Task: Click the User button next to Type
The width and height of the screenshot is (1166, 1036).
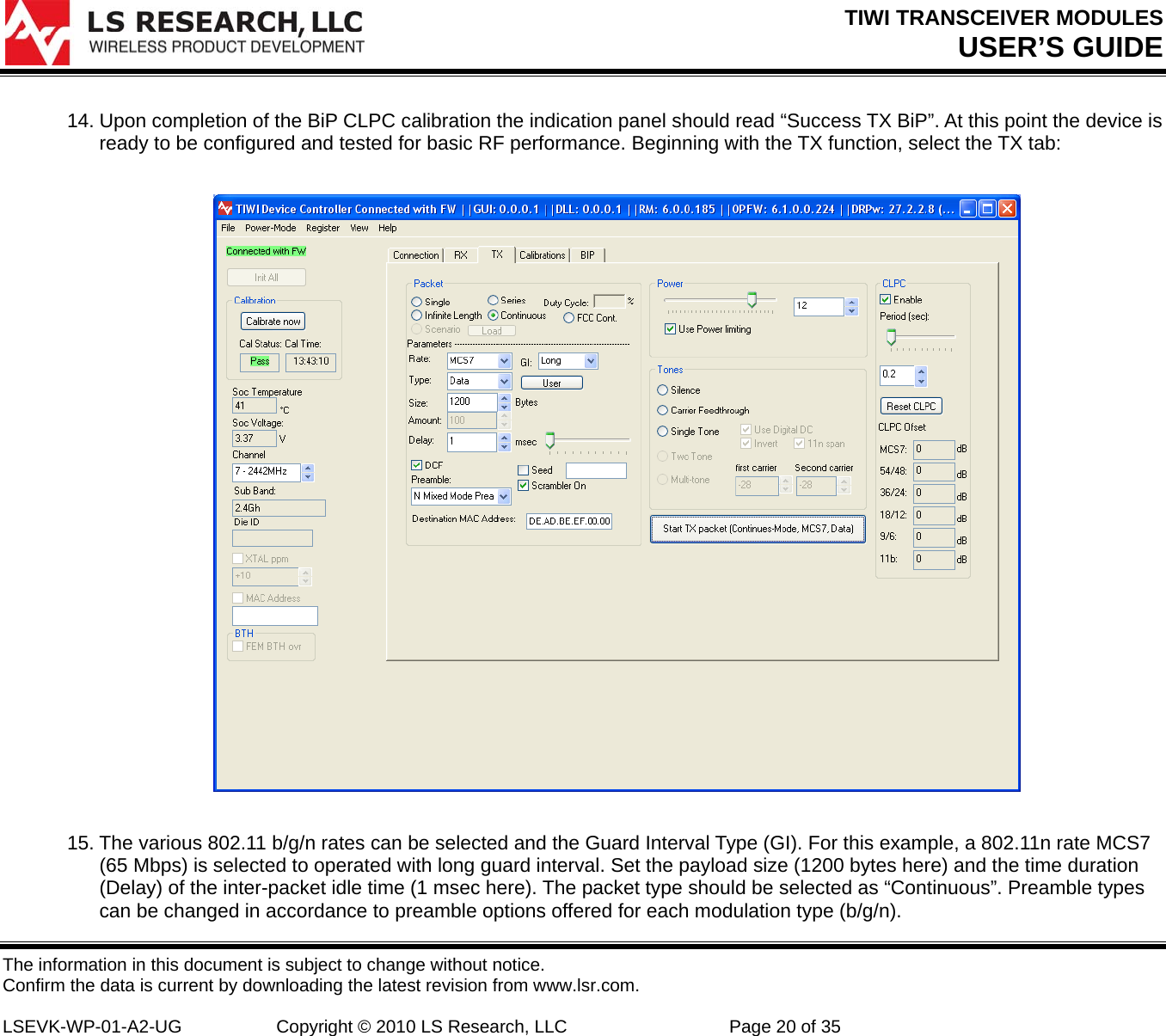Action: [x=552, y=383]
